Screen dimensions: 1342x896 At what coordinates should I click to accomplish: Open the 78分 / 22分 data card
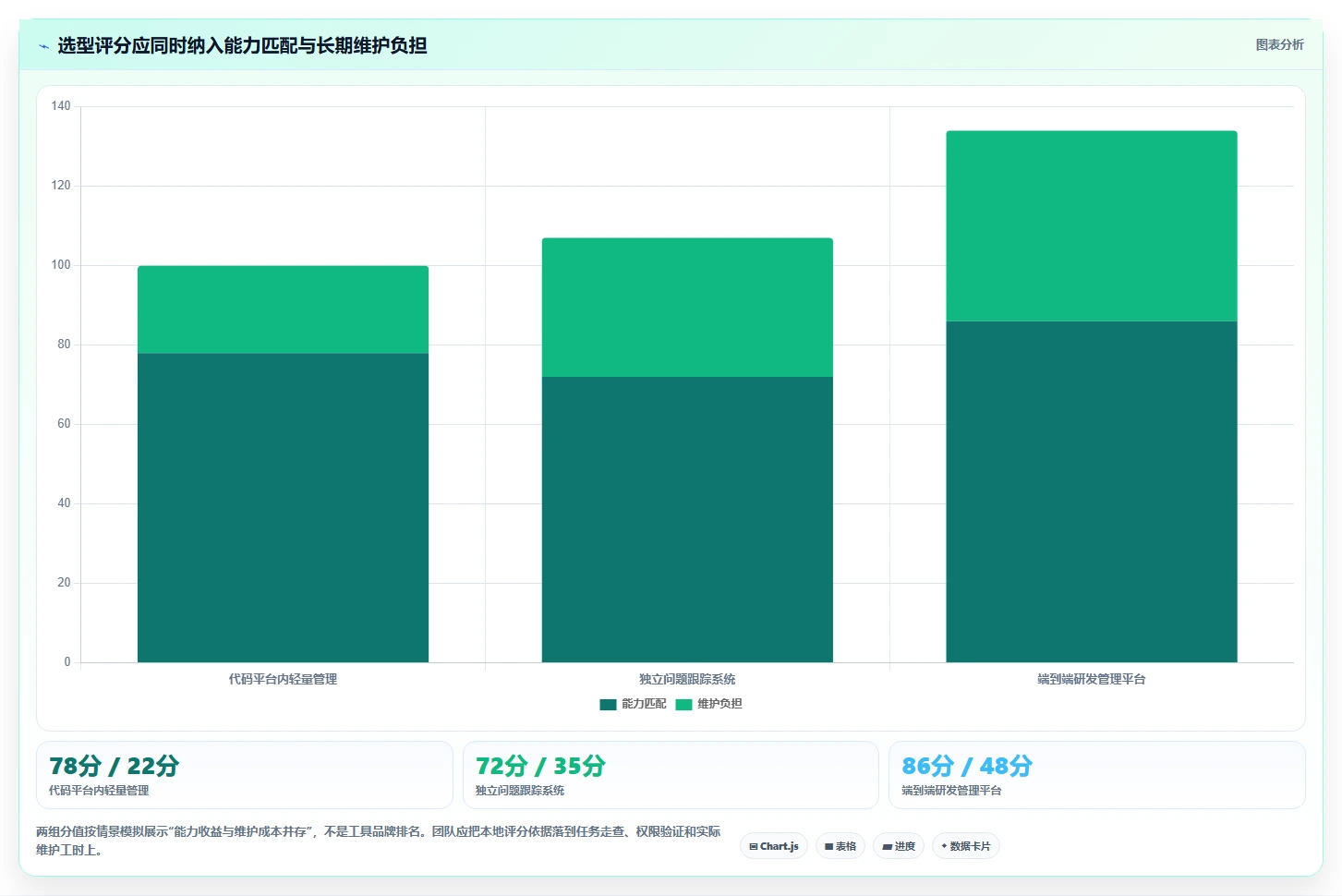pos(245,775)
